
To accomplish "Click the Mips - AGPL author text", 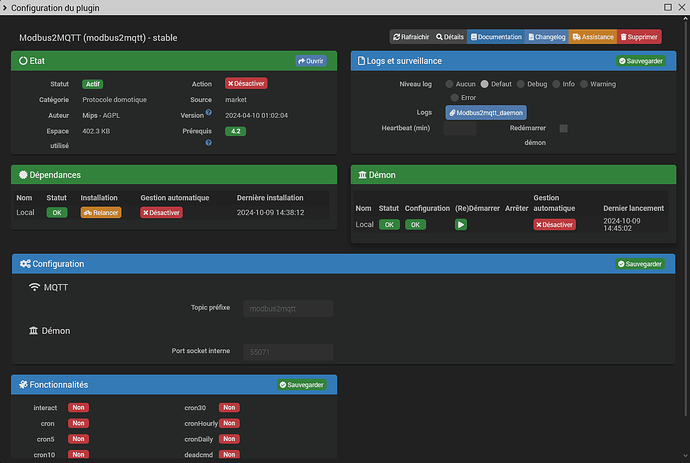I will pyautogui.click(x=101, y=116).
